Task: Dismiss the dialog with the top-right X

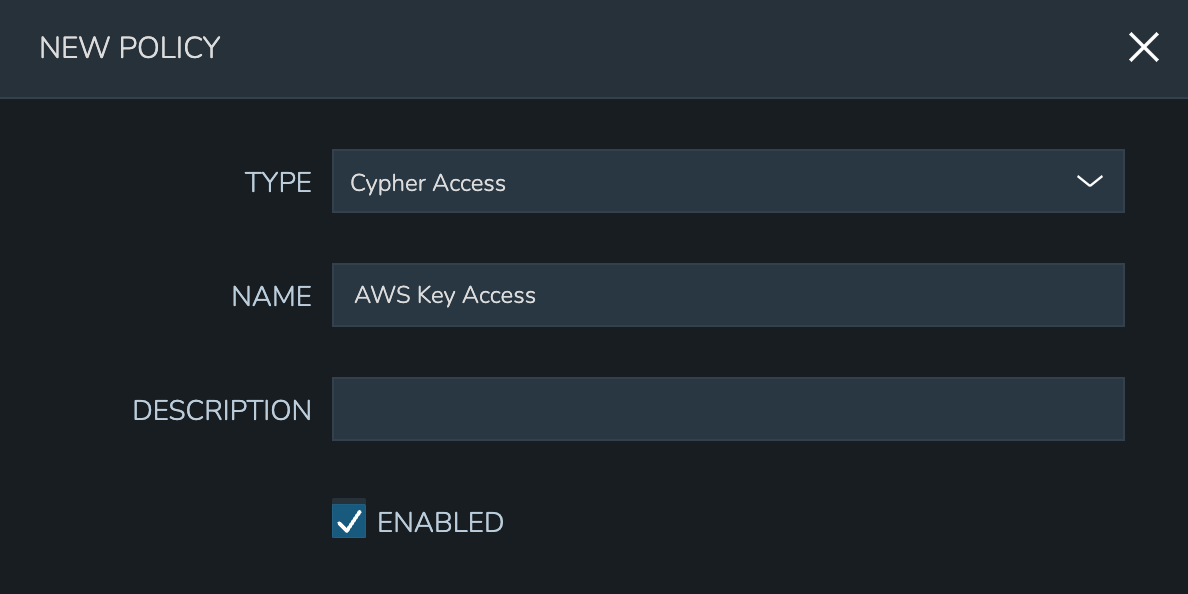Action: click(1143, 47)
